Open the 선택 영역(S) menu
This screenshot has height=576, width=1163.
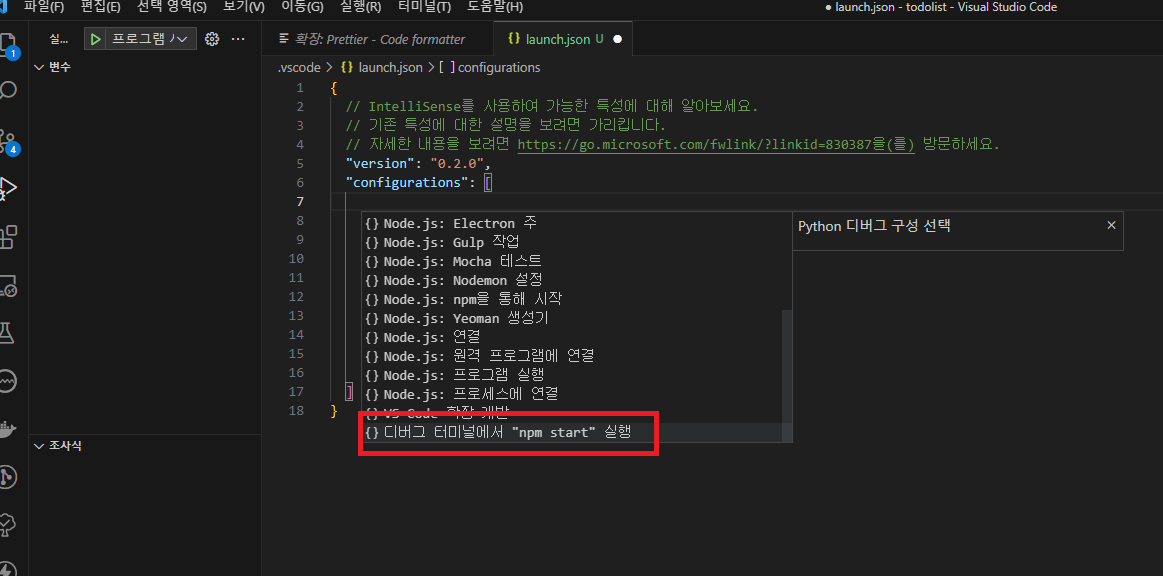coord(171,7)
